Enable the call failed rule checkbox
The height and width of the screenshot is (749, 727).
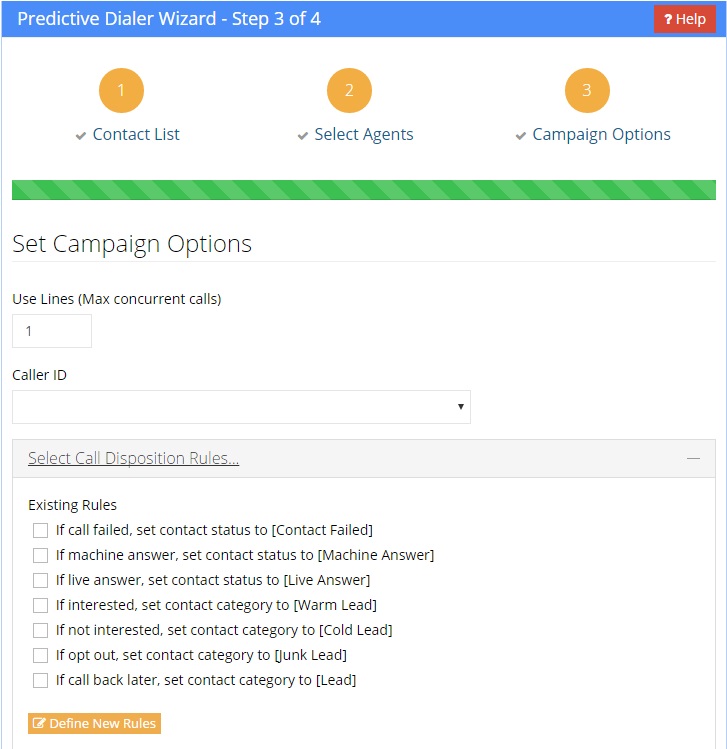[x=41, y=530]
